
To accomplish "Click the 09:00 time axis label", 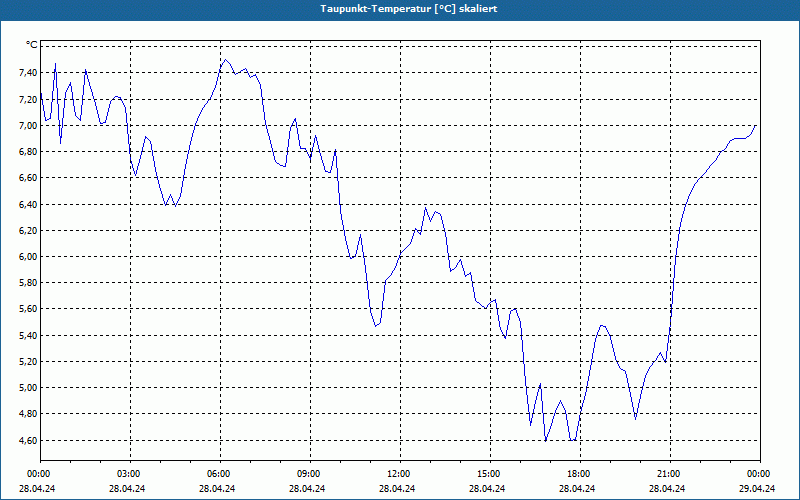I will [310, 474].
